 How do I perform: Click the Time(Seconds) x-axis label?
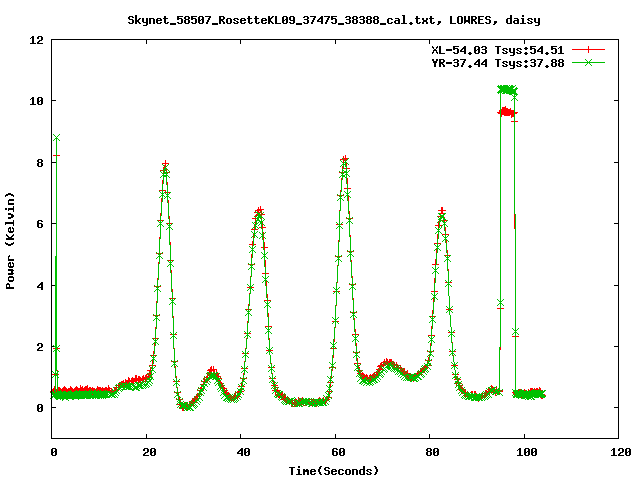333,471
